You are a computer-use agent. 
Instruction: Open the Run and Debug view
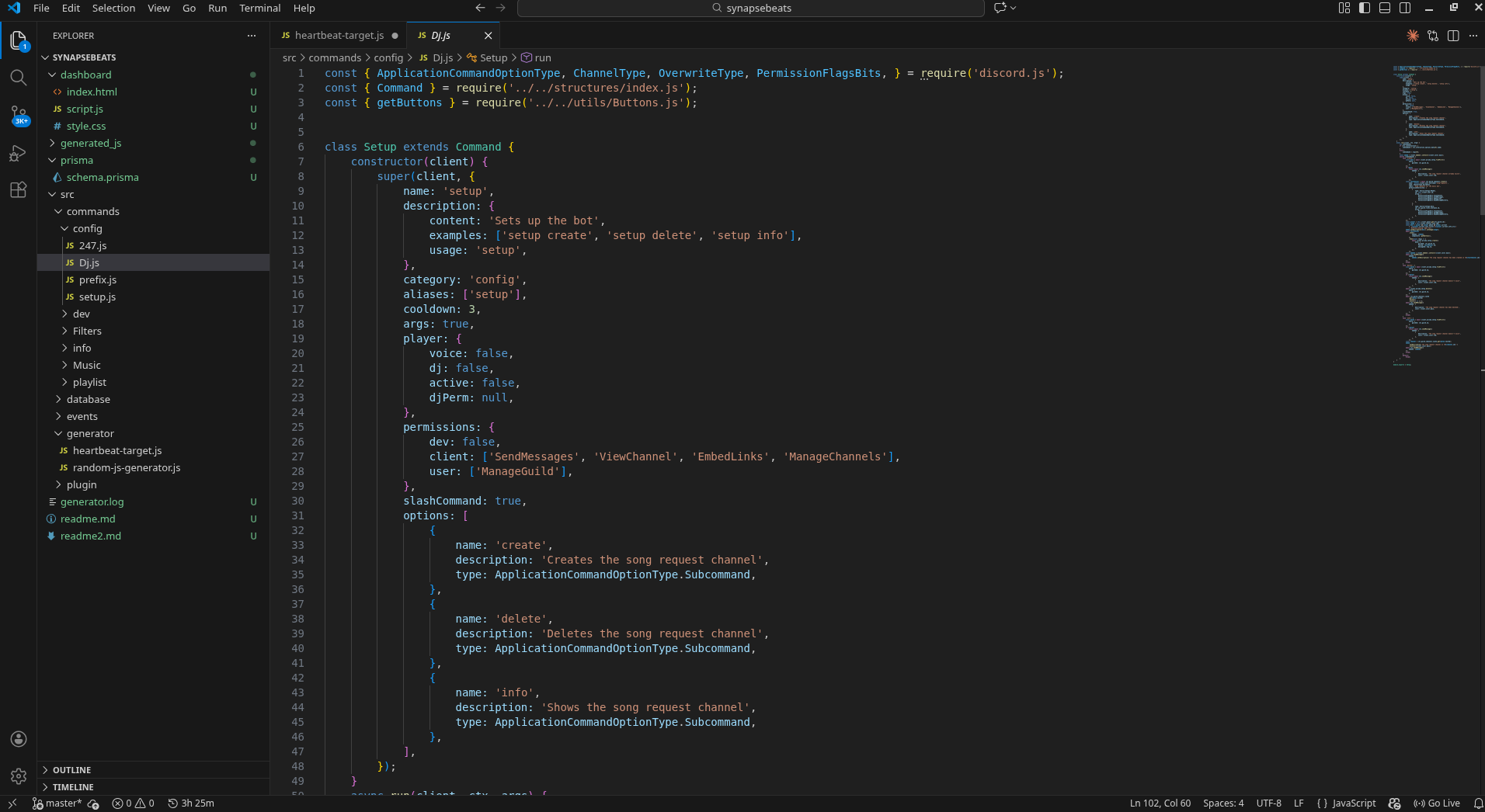click(18, 153)
